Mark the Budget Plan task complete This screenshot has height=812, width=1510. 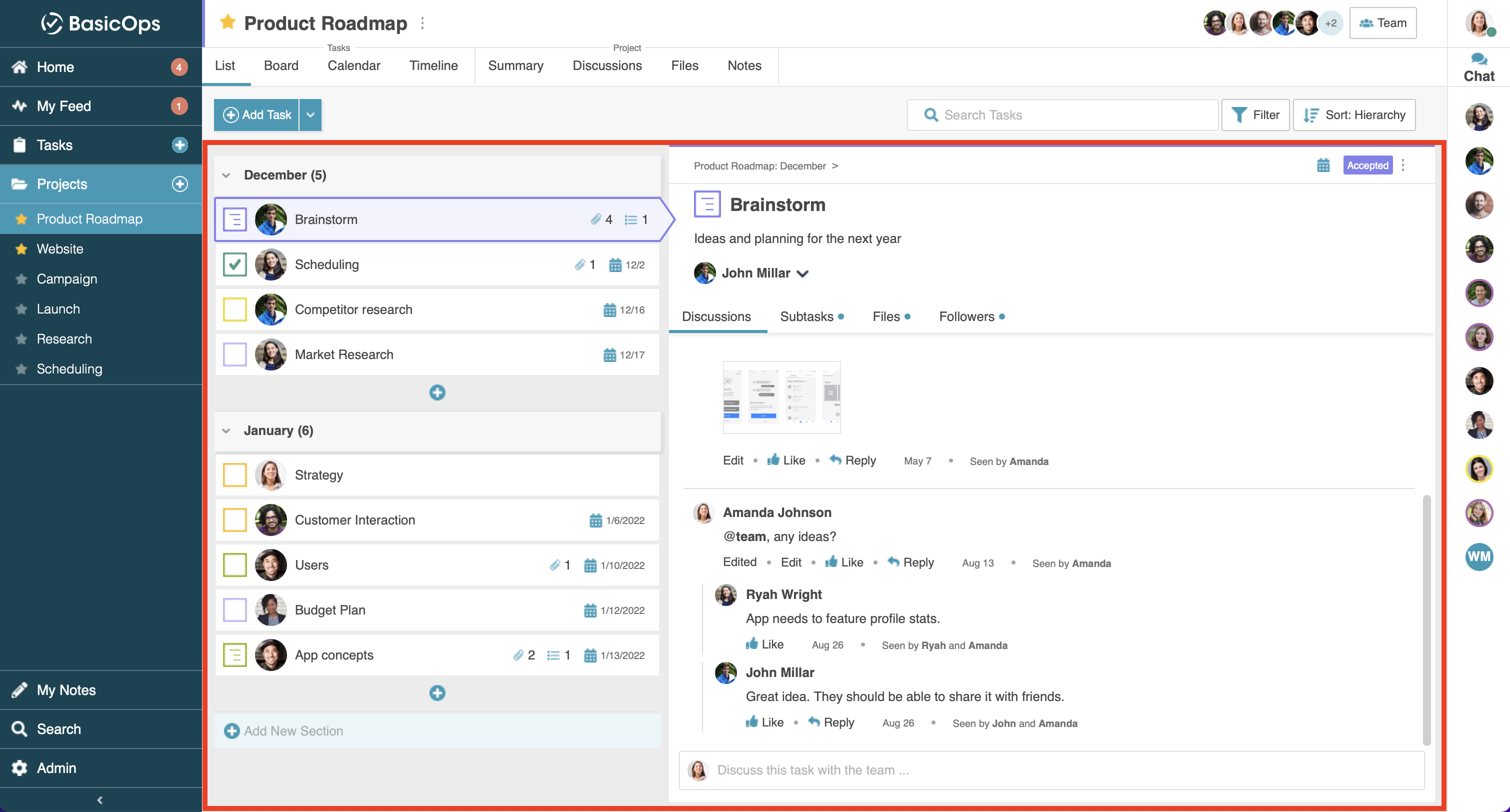click(x=234, y=609)
